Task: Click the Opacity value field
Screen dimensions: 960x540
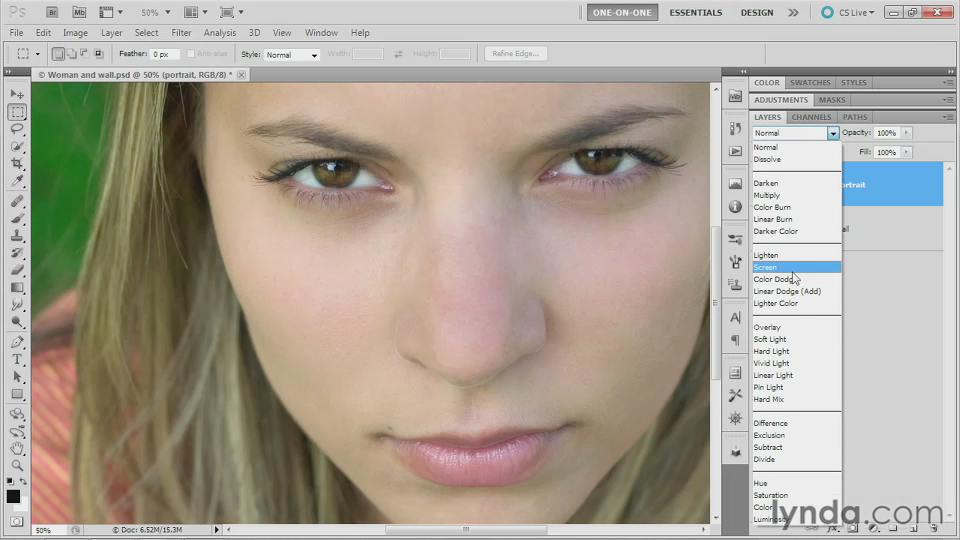Action: coord(887,133)
